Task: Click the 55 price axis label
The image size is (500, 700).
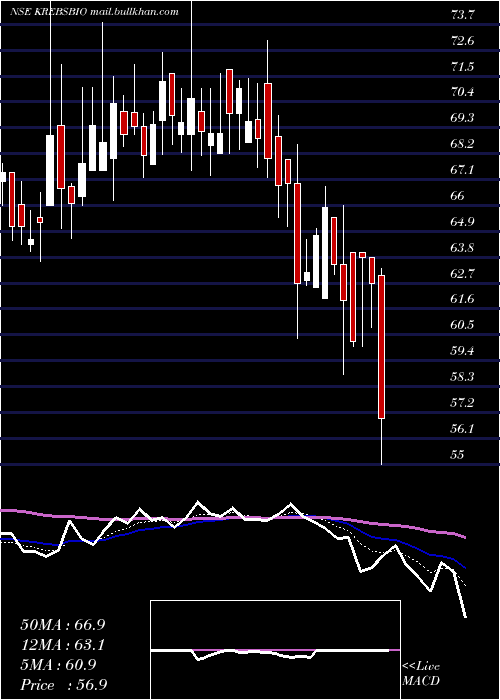Action: 458,454
